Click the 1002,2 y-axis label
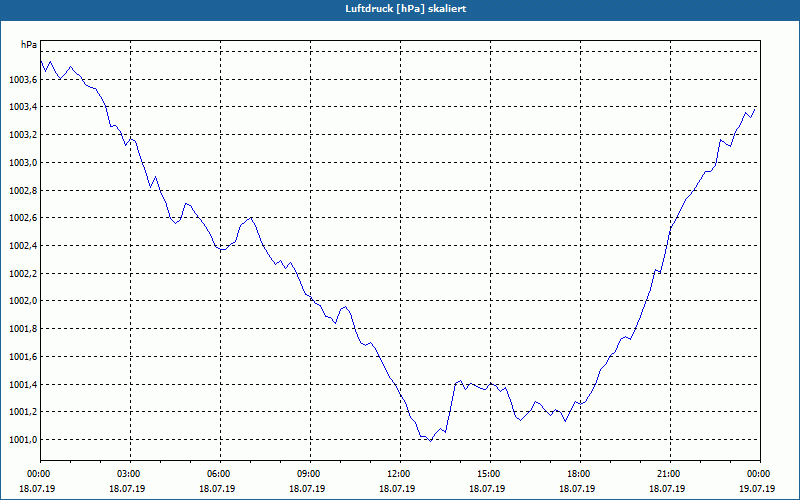This screenshot has width=800, height=500. (23, 273)
